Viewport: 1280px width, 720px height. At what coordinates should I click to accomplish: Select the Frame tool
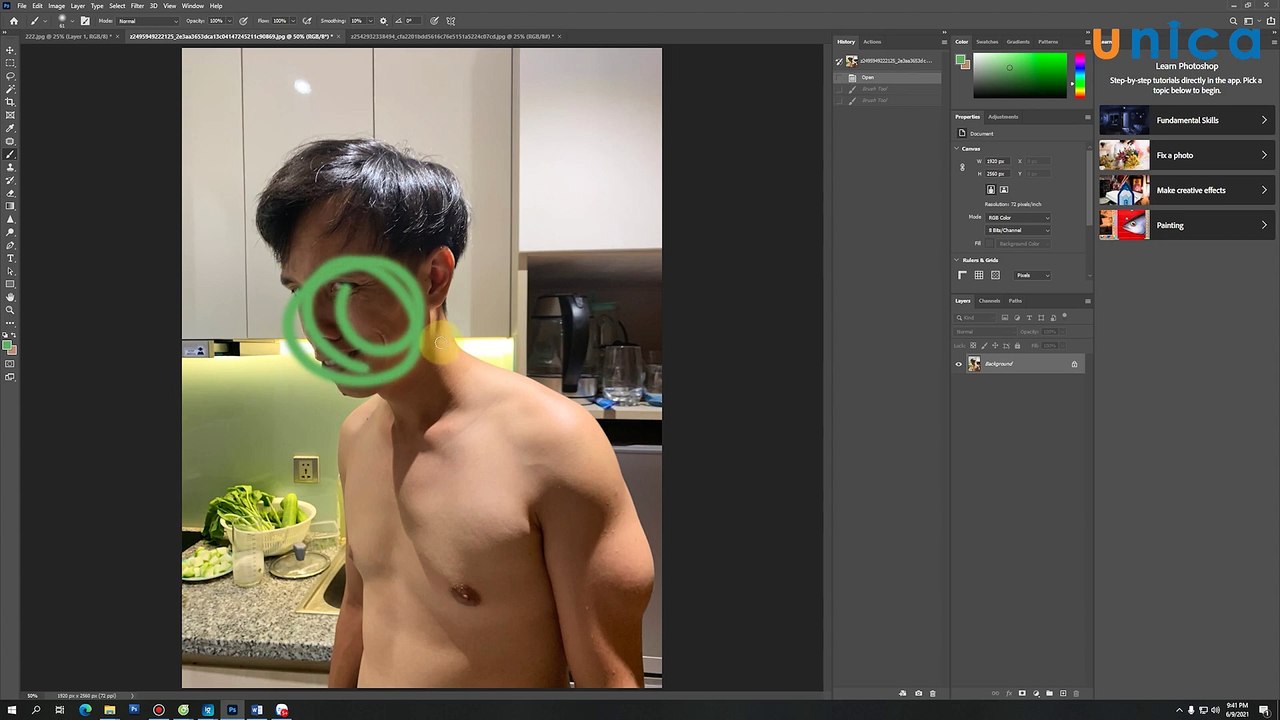(10, 115)
